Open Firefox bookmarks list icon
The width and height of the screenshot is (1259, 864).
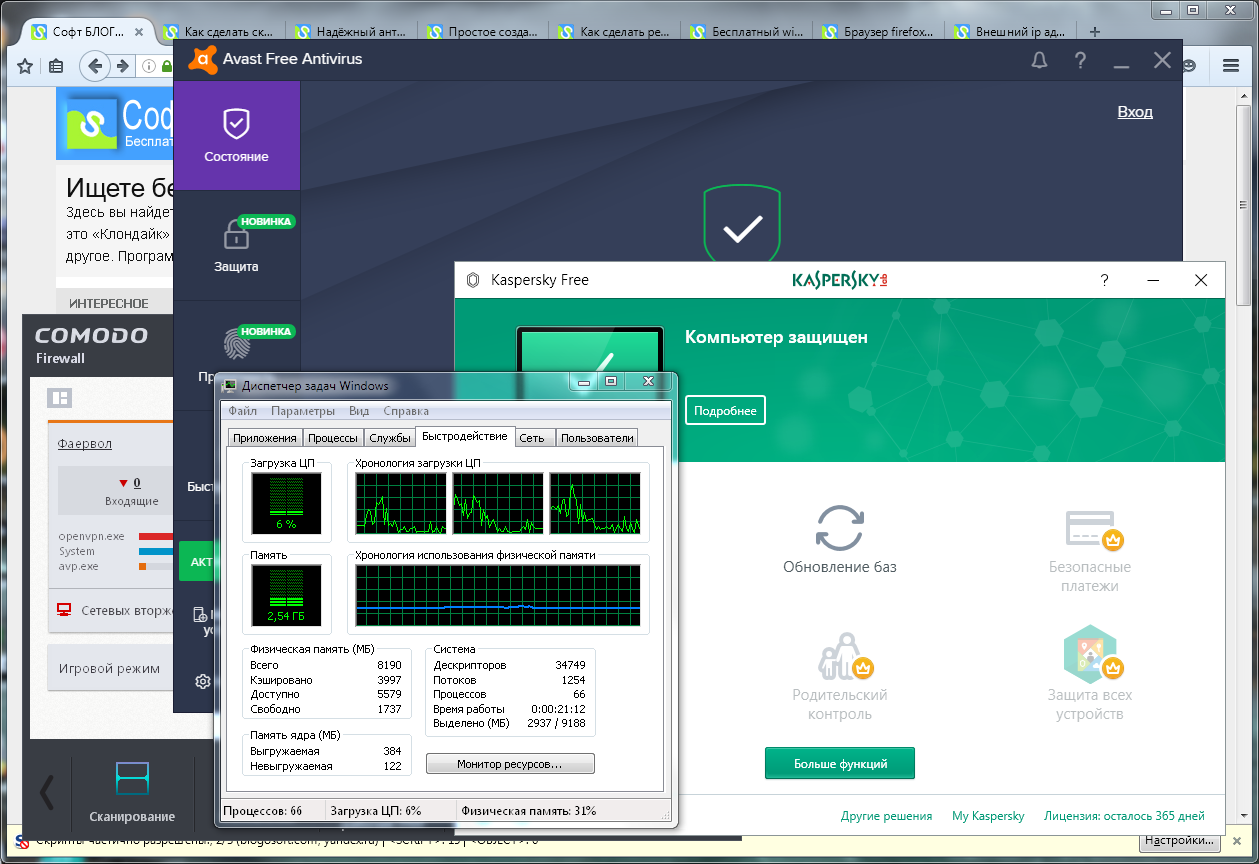(56, 67)
